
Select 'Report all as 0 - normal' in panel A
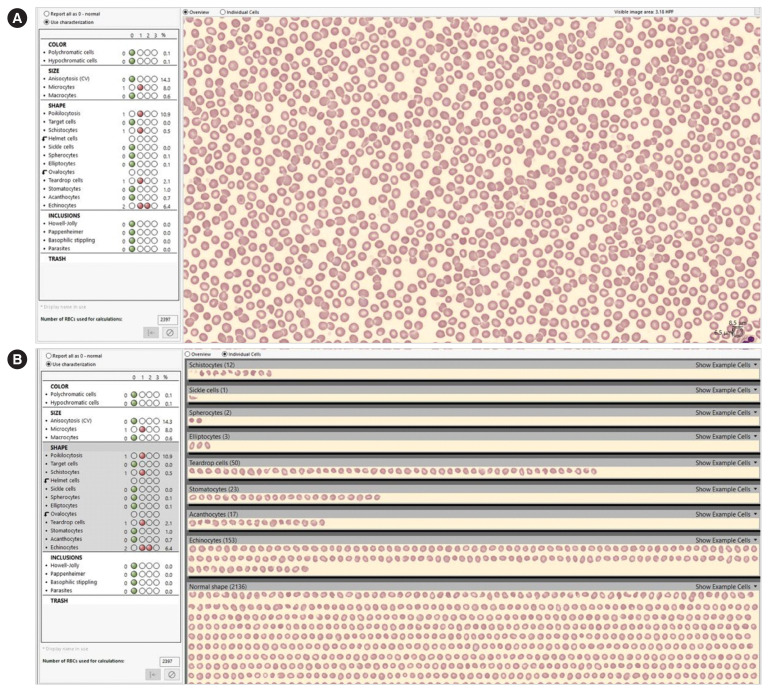[x=47, y=13]
